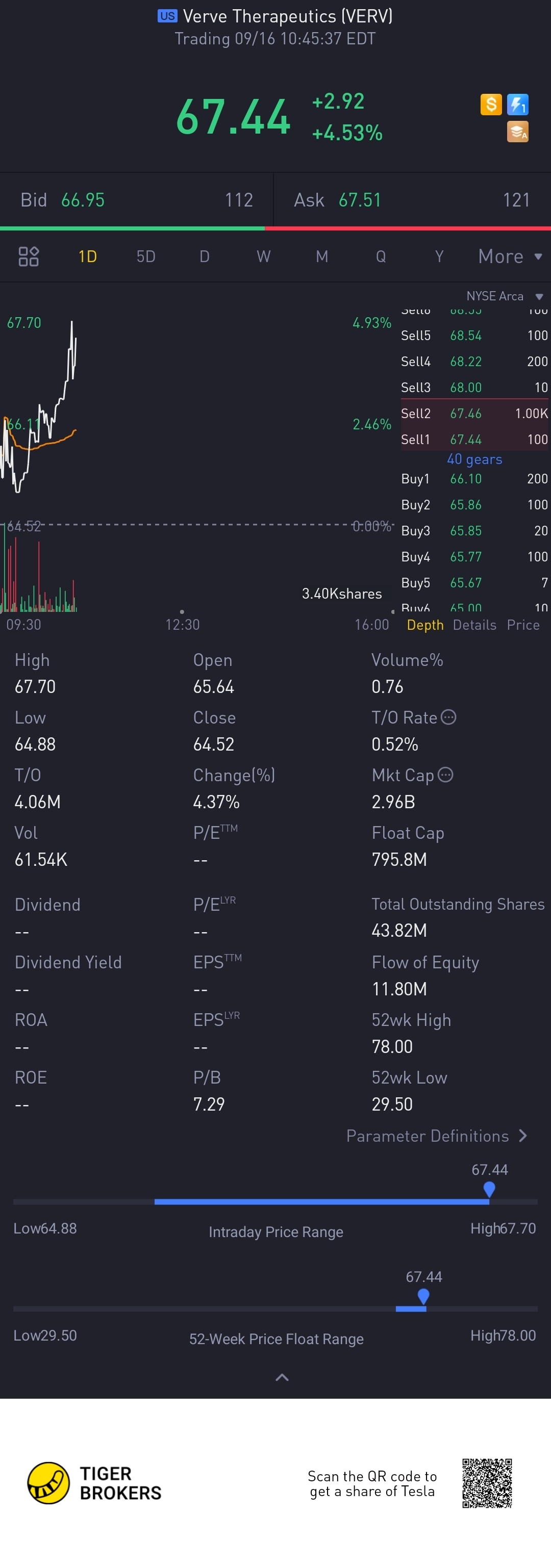The height and width of the screenshot is (1568, 551).
Task: Tap the Vol 61.54K value
Action: (x=41, y=859)
